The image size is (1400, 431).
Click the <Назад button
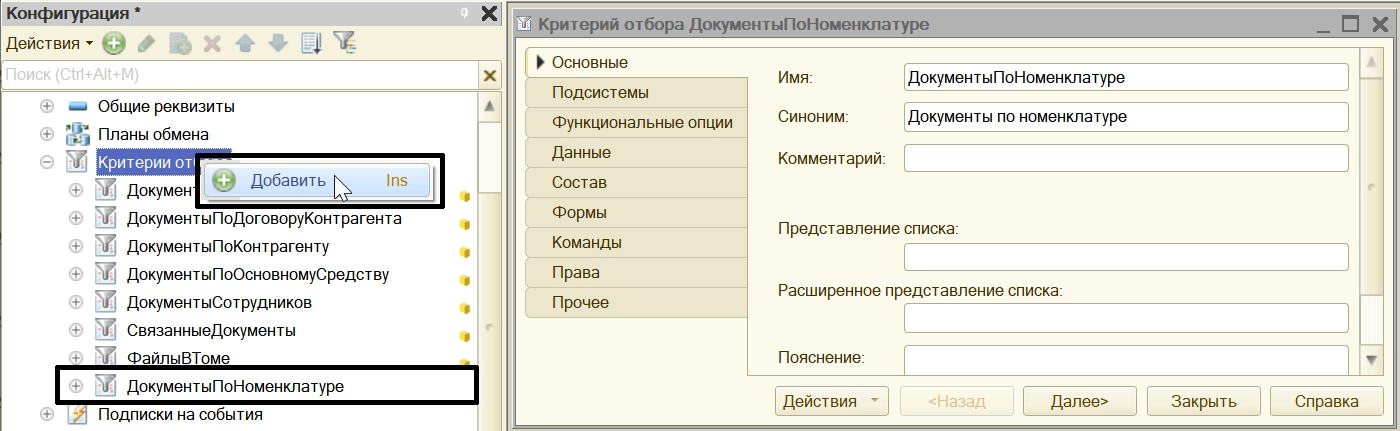click(955, 402)
